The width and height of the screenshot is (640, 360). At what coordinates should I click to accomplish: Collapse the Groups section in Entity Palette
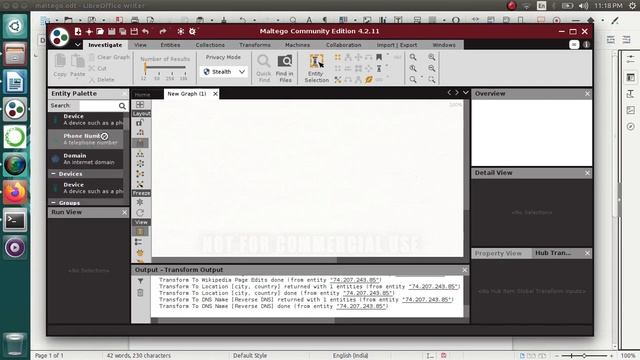(53, 202)
